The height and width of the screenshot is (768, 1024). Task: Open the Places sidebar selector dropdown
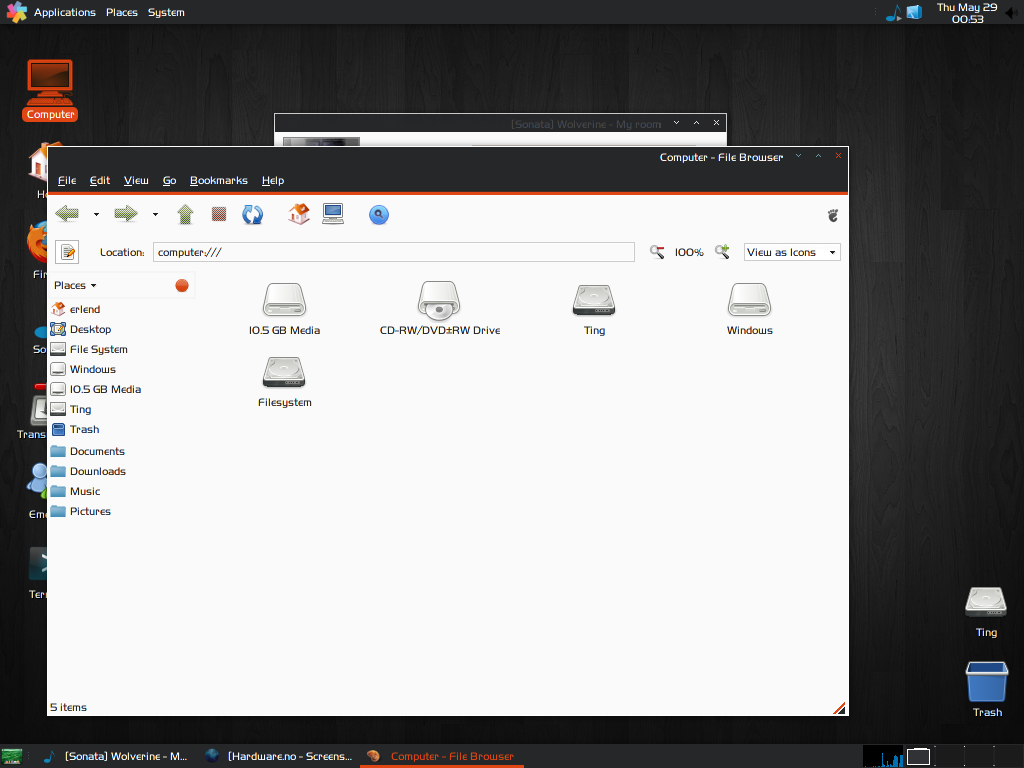(x=75, y=285)
